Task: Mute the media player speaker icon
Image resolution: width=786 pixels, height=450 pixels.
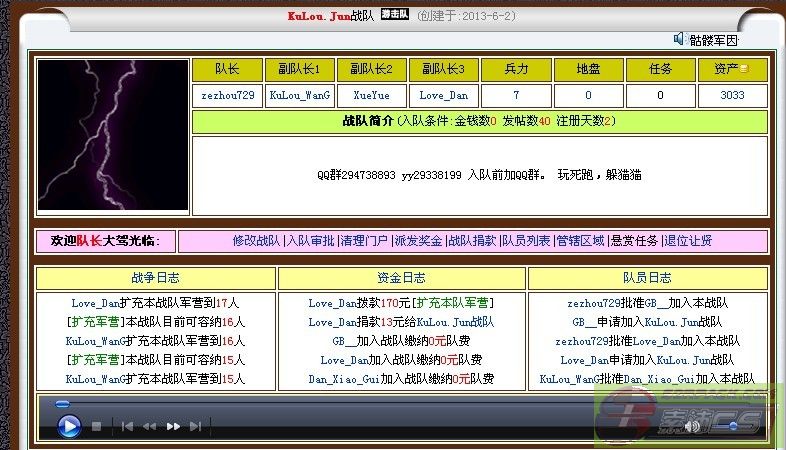Action: tap(692, 426)
